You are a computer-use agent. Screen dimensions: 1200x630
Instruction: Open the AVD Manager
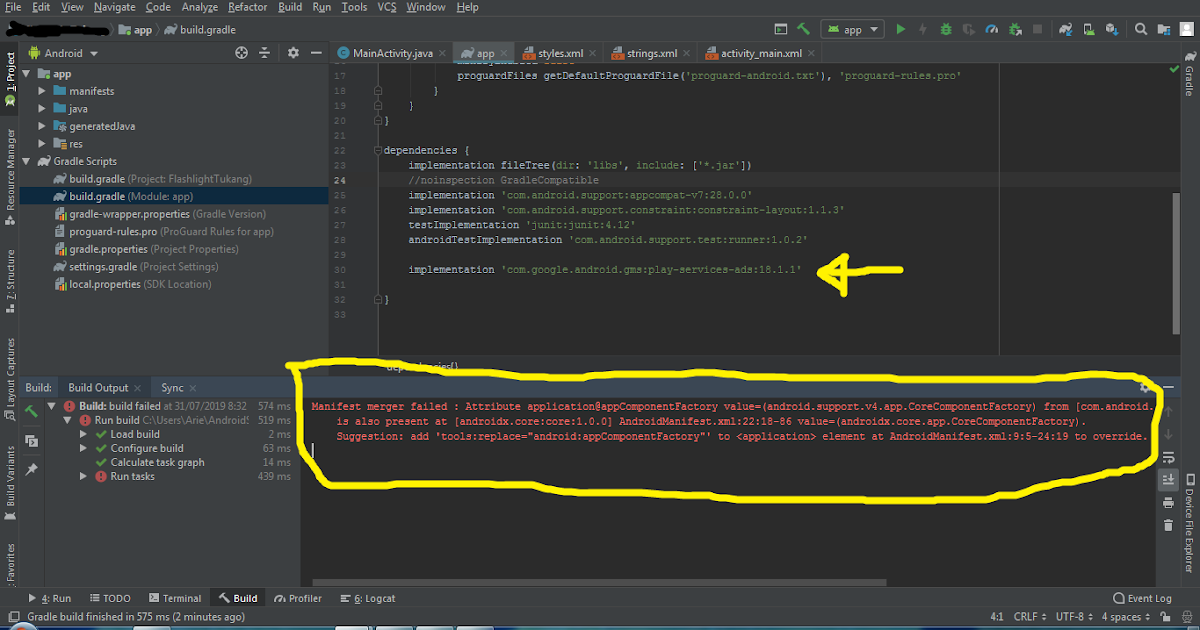click(1090, 29)
